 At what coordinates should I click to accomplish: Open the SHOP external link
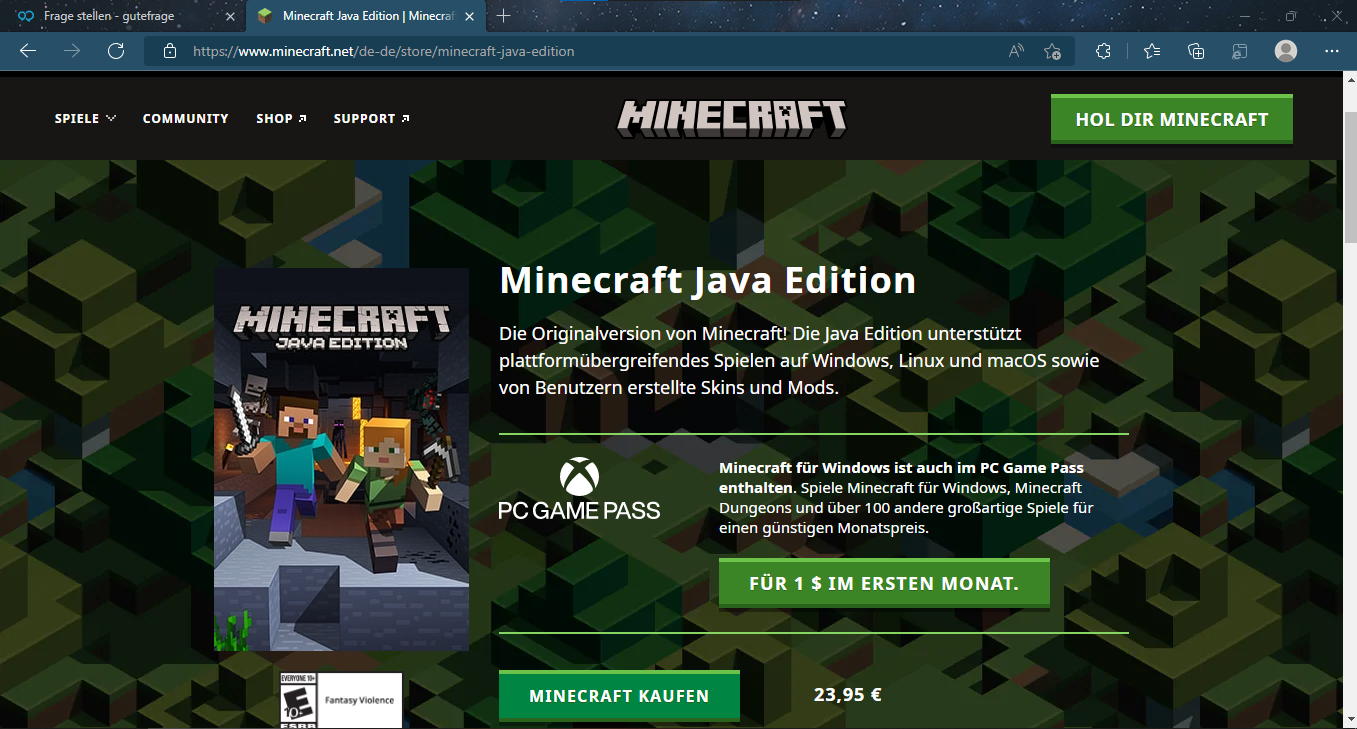coord(281,118)
